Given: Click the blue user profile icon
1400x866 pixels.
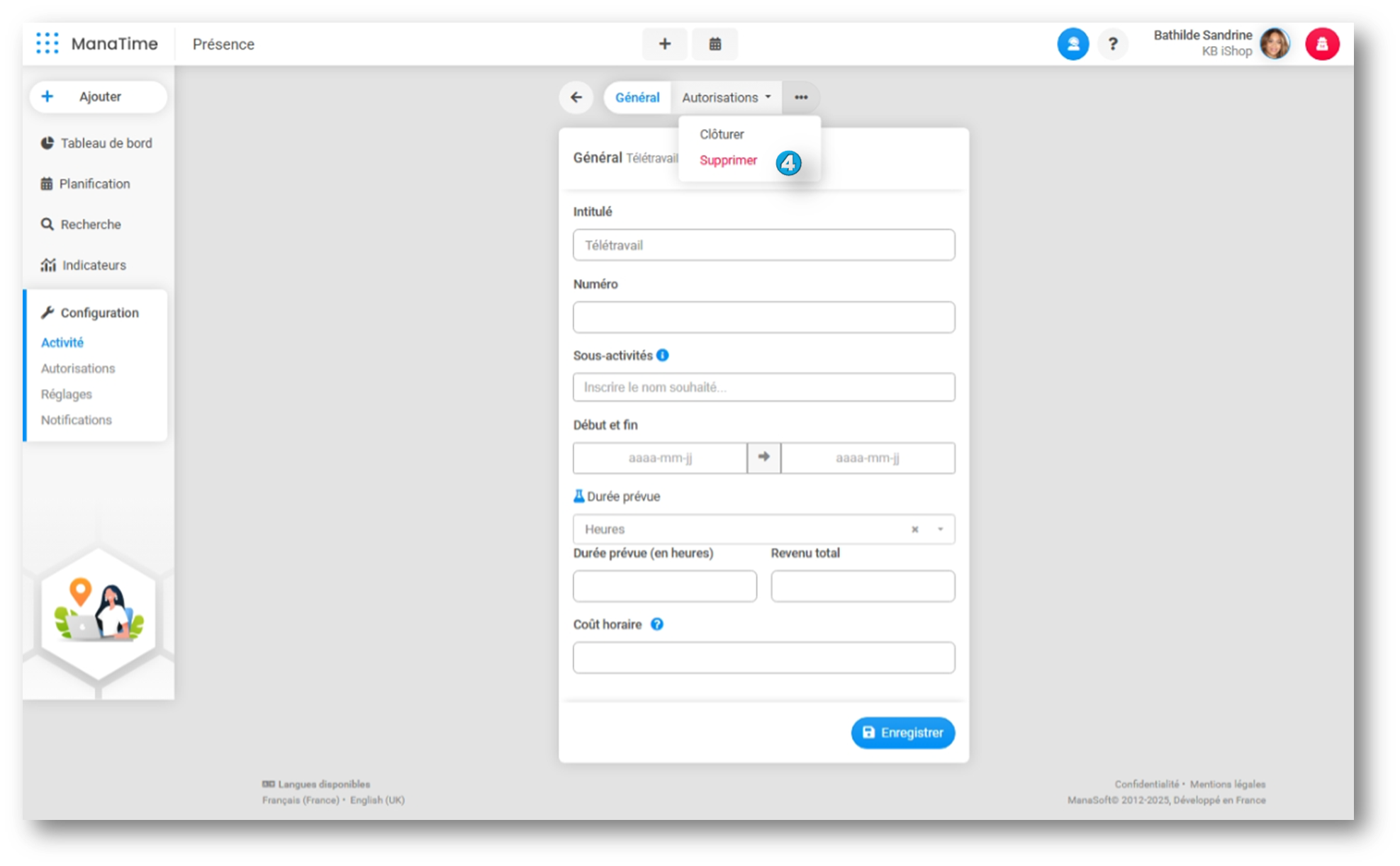Looking at the screenshot, I should [1073, 44].
